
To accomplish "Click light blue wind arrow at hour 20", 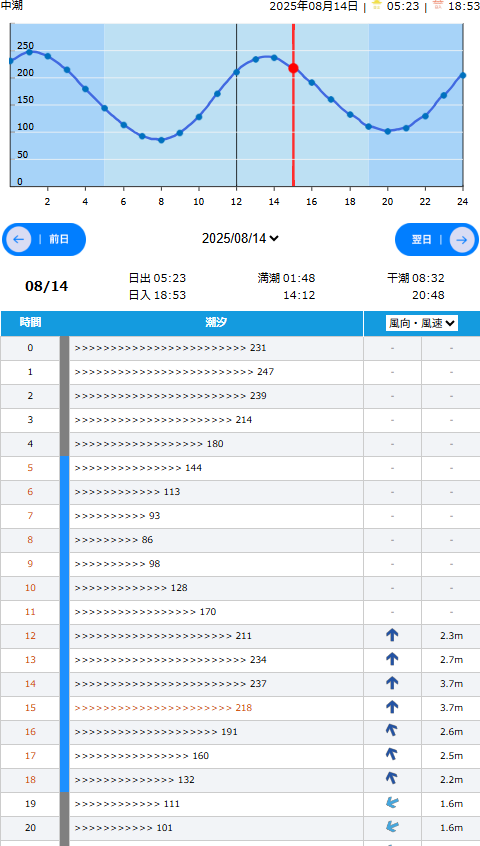I will (x=392, y=827).
